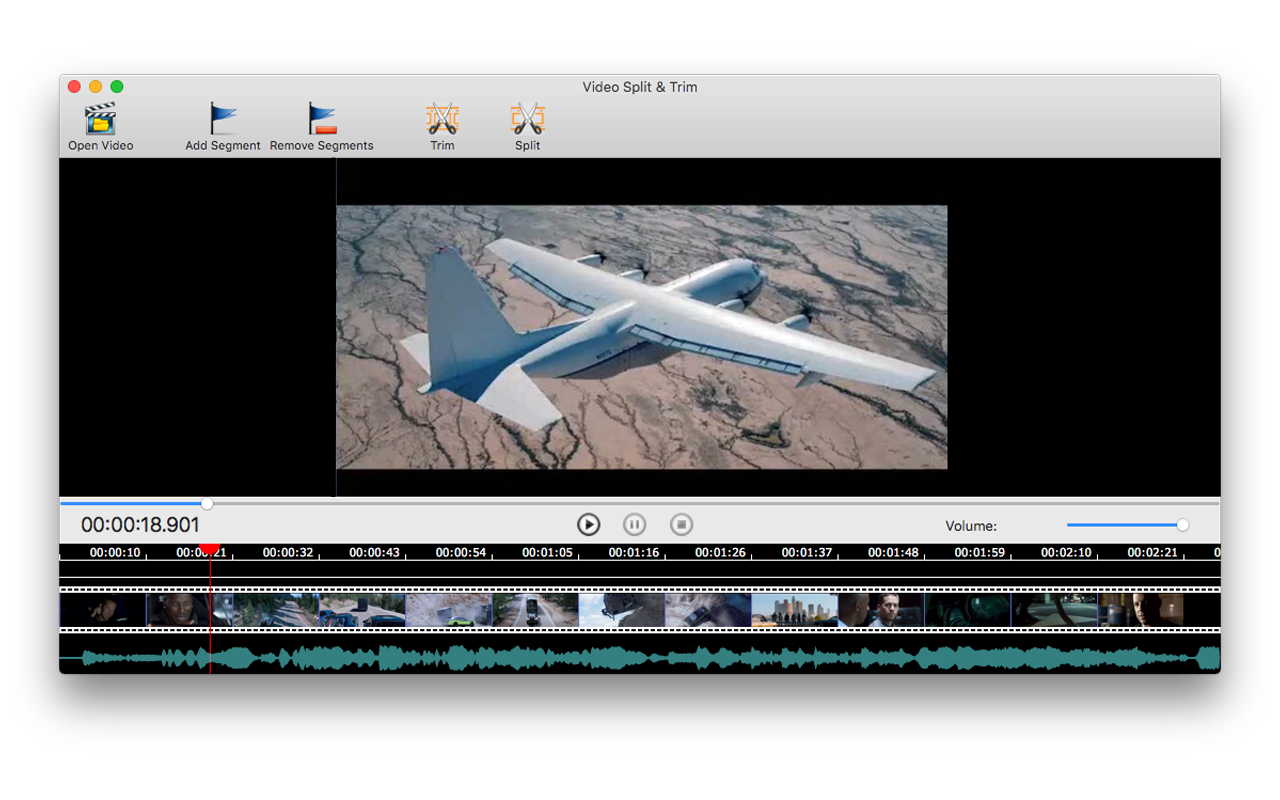This screenshot has width=1280, height=800.
Task: Click the first filmstrip thumbnail of the man's face
Action: pos(103,610)
